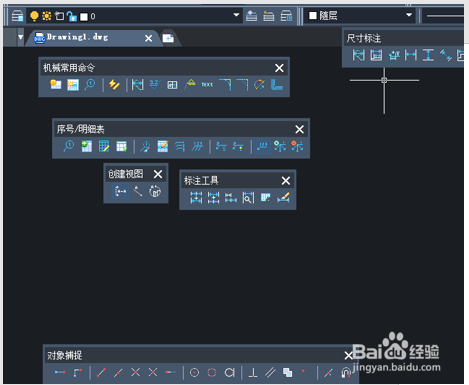Toggle quadrant snap icon in 对象捕捉

[x=212, y=372]
